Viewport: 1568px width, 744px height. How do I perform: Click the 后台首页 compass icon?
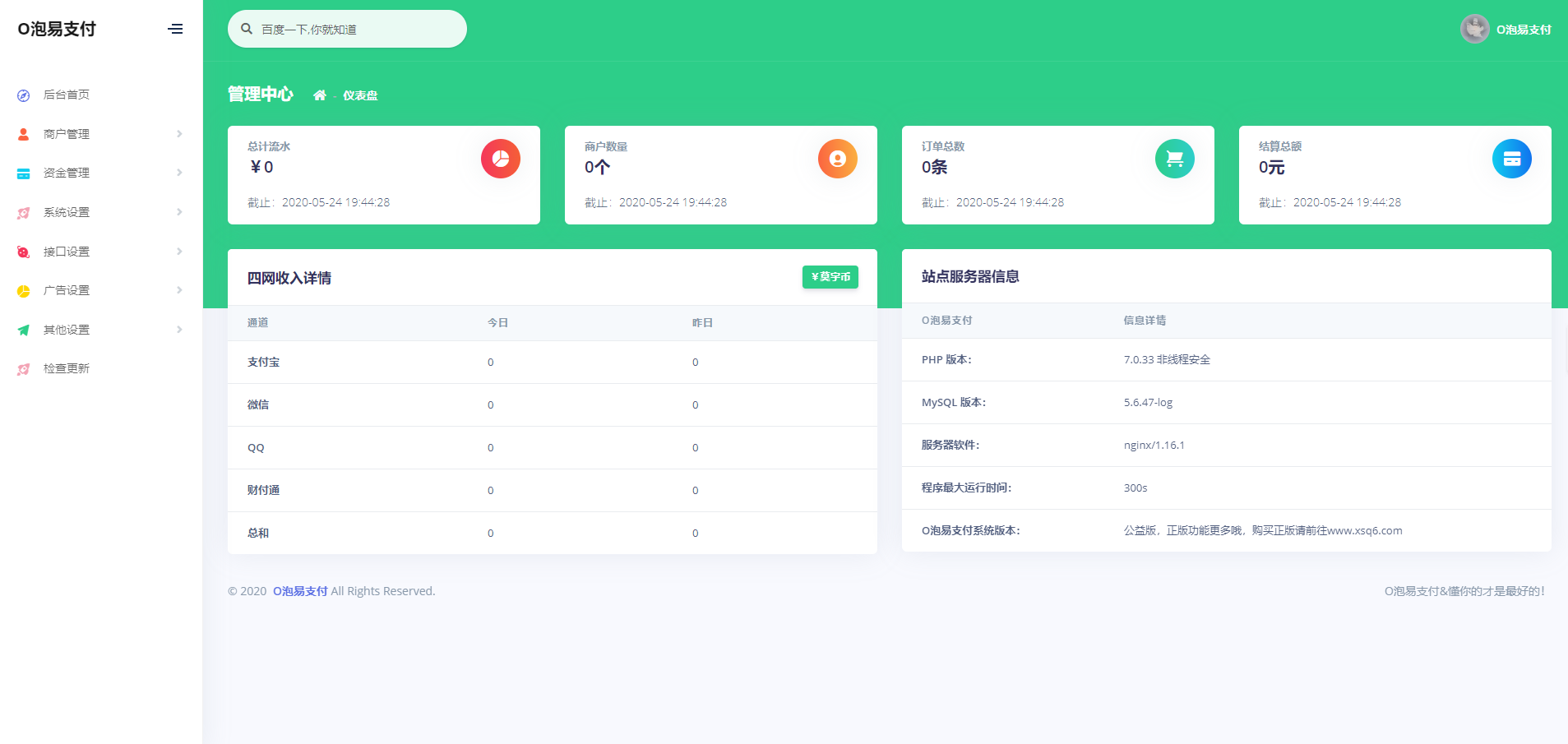(24, 95)
